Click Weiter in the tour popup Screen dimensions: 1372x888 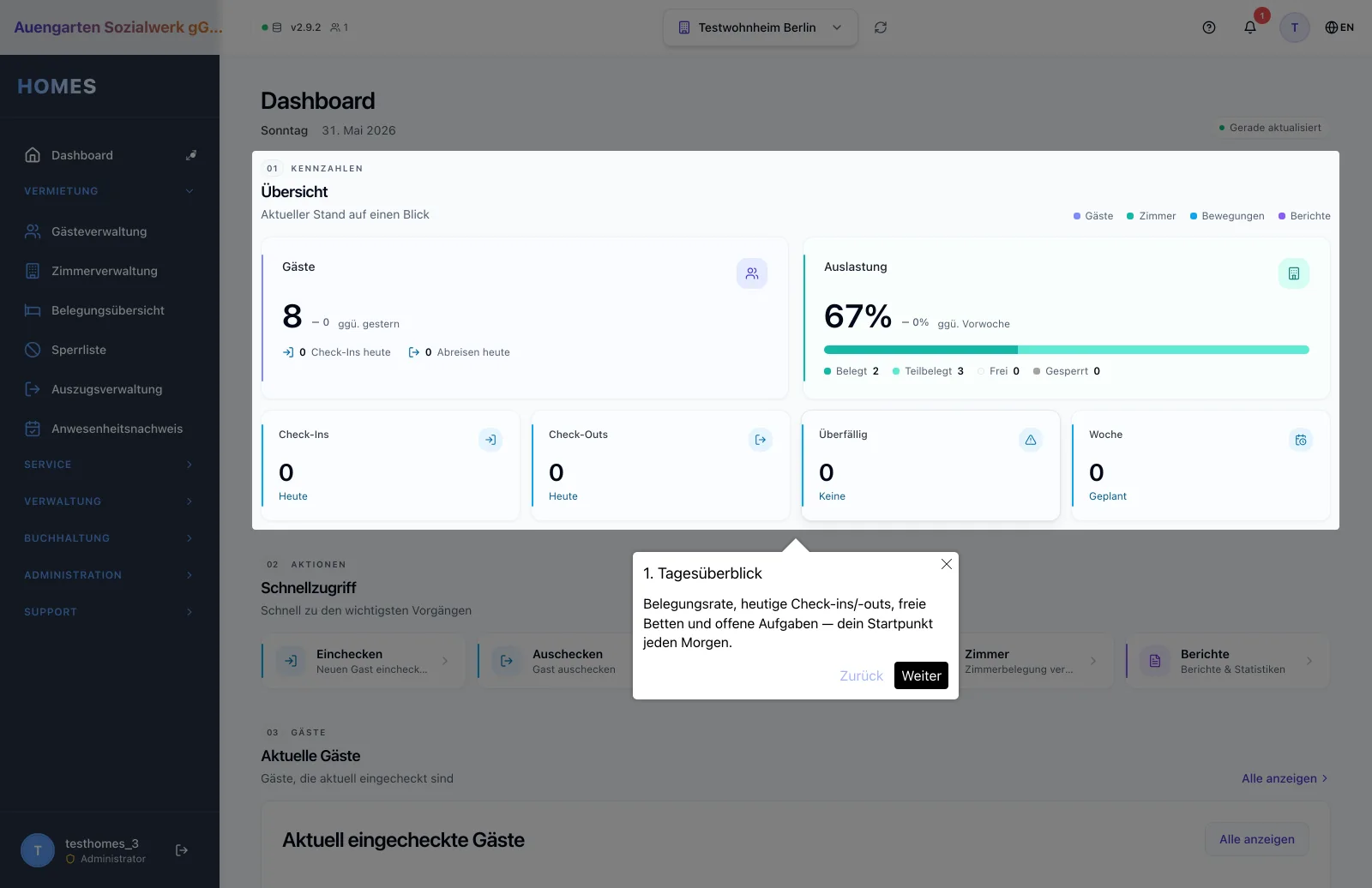click(921, 675)
